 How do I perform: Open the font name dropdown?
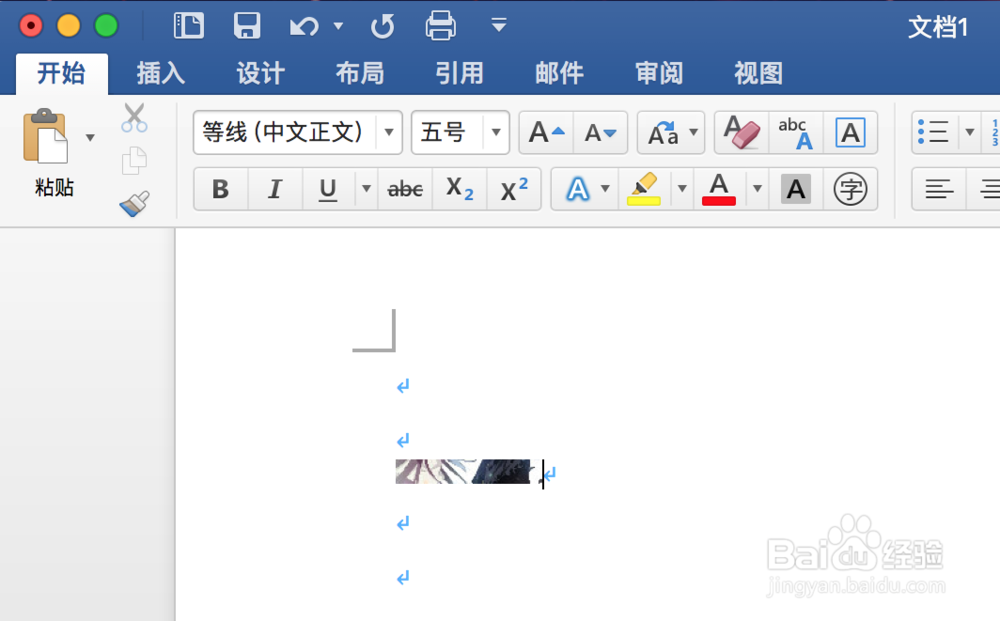[x=390, y=132]
